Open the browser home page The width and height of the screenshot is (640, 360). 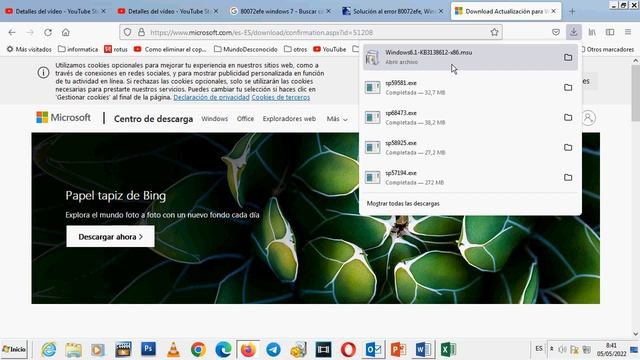pyautogui.click(x=66, y=32)
